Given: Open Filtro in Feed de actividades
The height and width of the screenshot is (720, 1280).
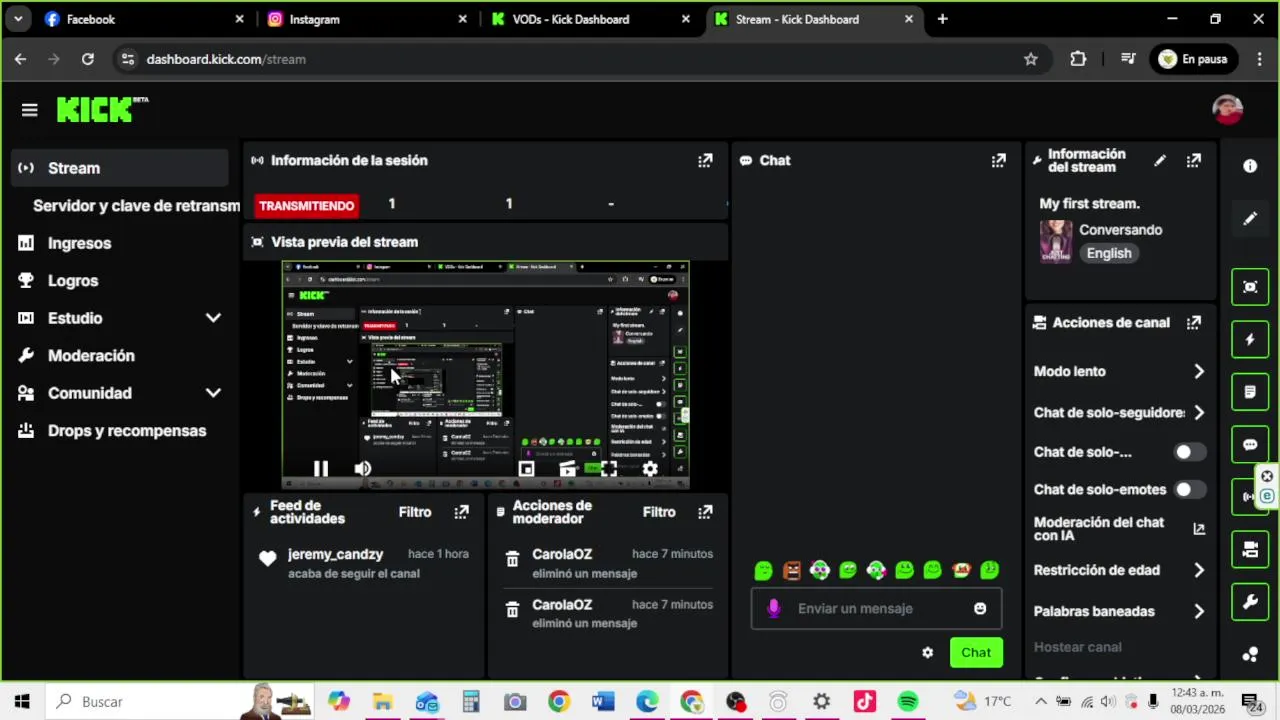Looking at the screenshot, I should (415, 512).
